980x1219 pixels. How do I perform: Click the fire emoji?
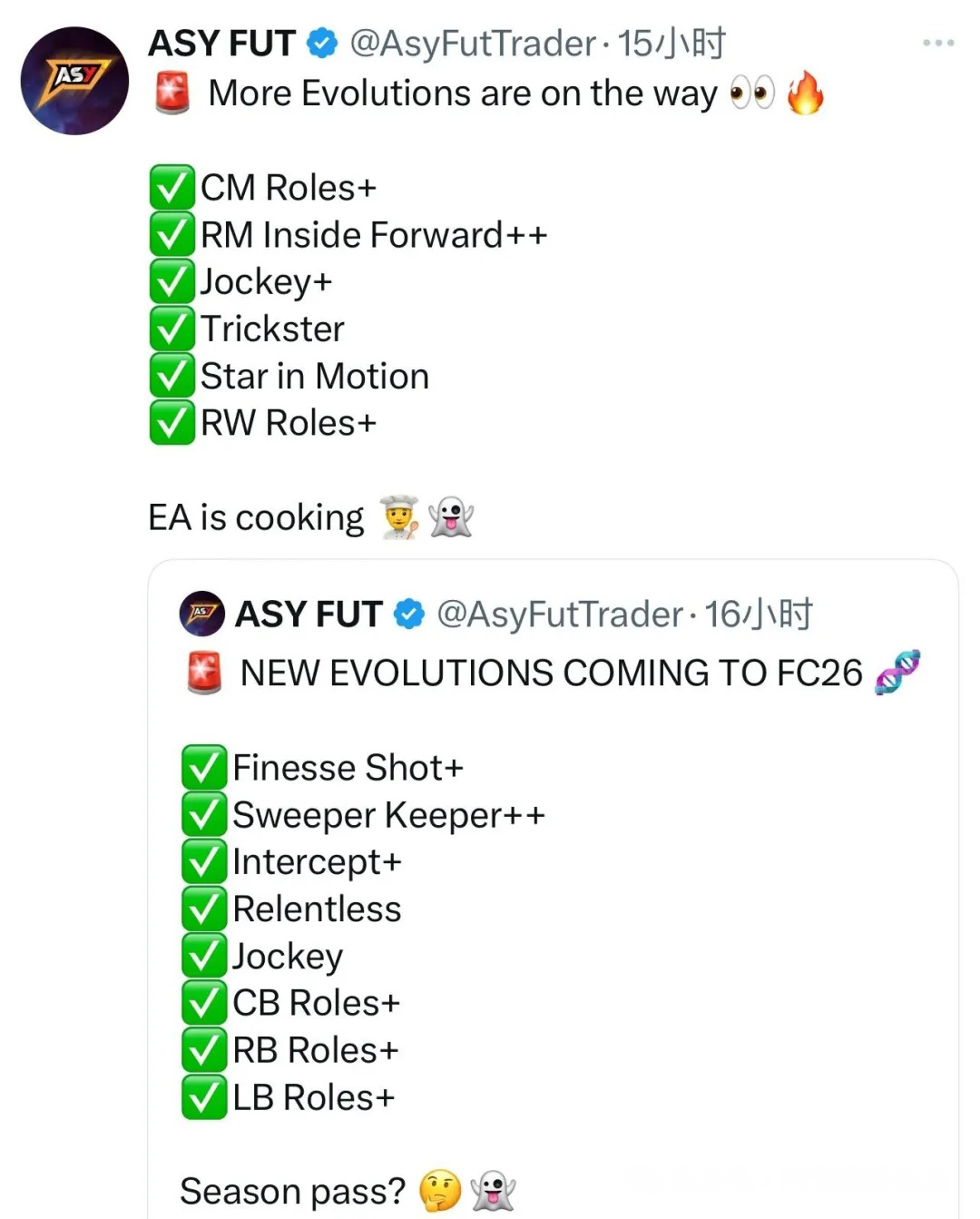tap(805, 93)
